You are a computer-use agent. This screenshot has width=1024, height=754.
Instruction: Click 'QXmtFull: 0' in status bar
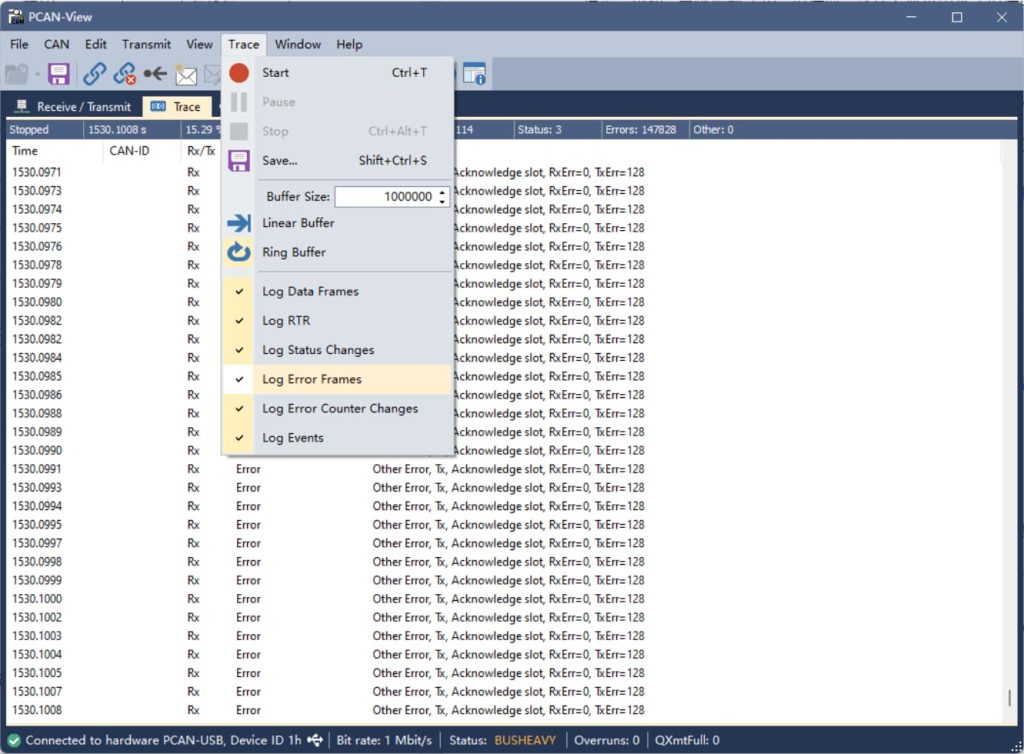tap(687, 740)
